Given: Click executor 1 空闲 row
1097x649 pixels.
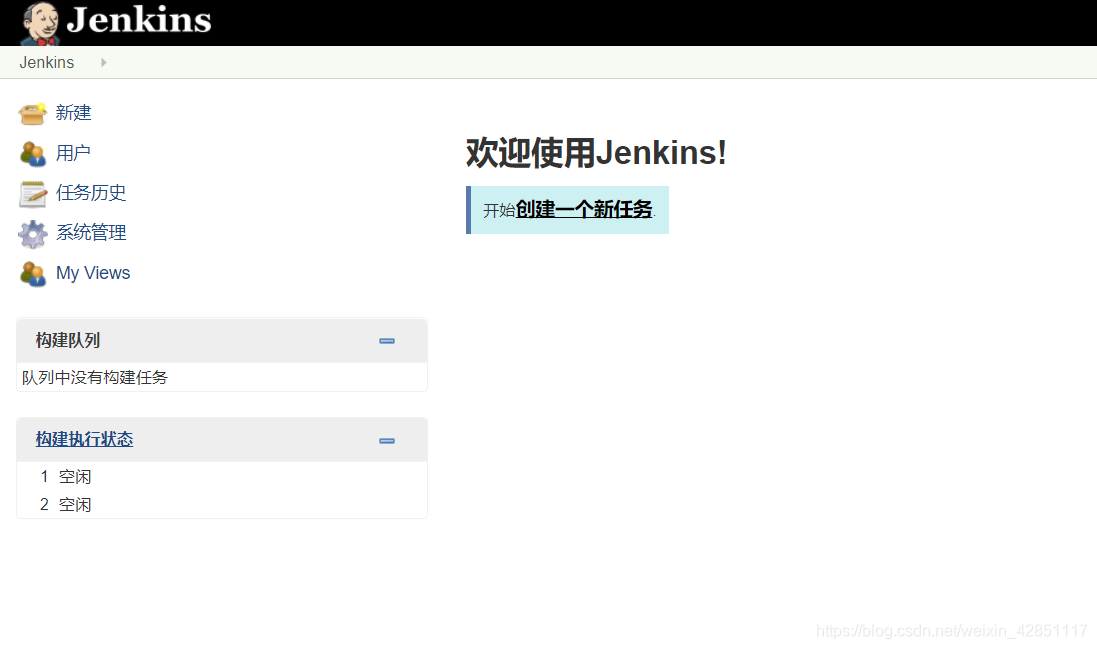Looking at the screenshot, I should pos(222,476).
